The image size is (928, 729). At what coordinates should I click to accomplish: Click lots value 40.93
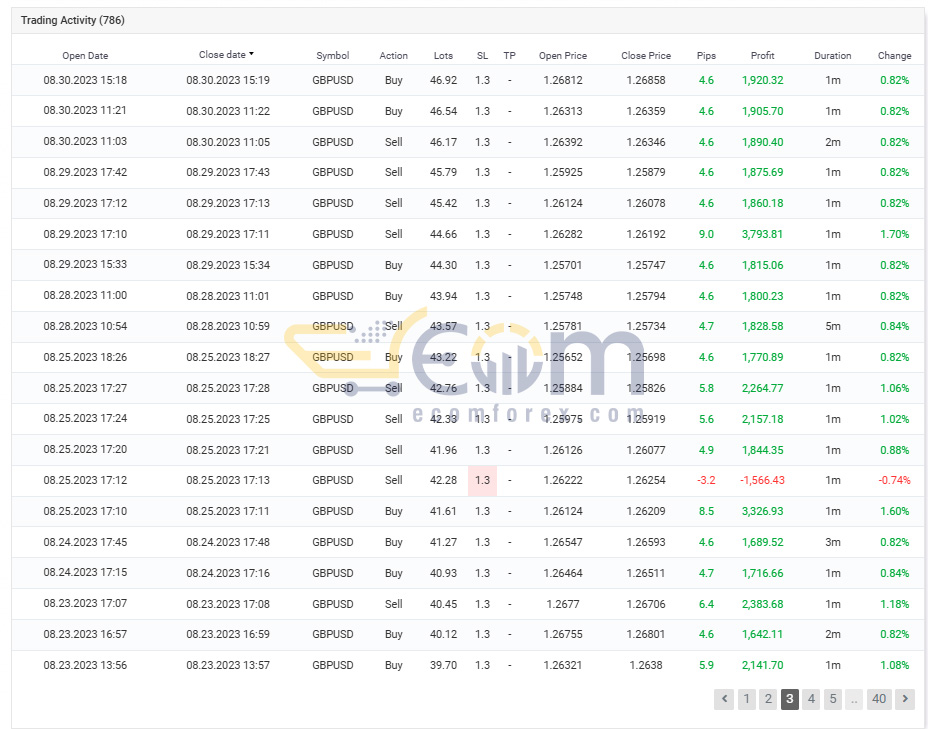(443, 573)
